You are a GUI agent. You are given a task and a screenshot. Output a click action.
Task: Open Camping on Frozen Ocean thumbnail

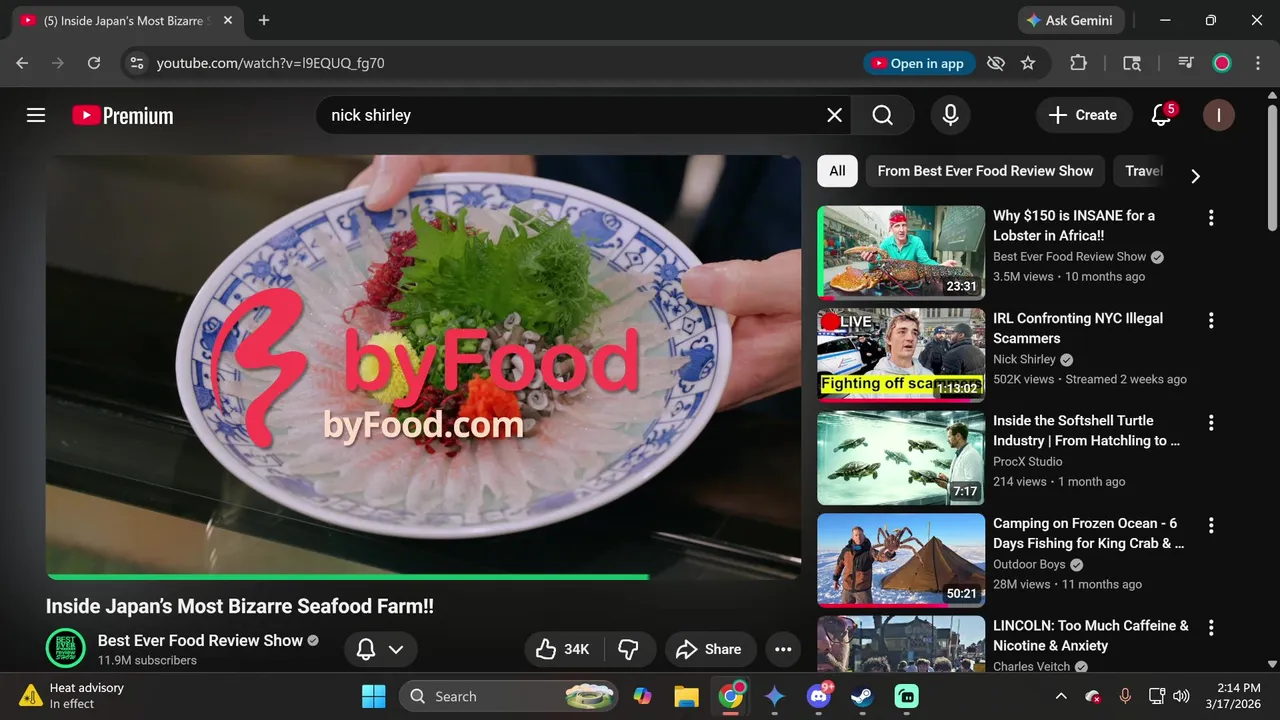pos(901,560)
